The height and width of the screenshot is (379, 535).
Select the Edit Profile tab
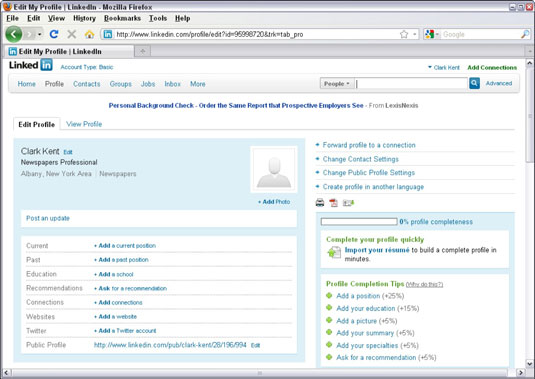click(37, 124)
